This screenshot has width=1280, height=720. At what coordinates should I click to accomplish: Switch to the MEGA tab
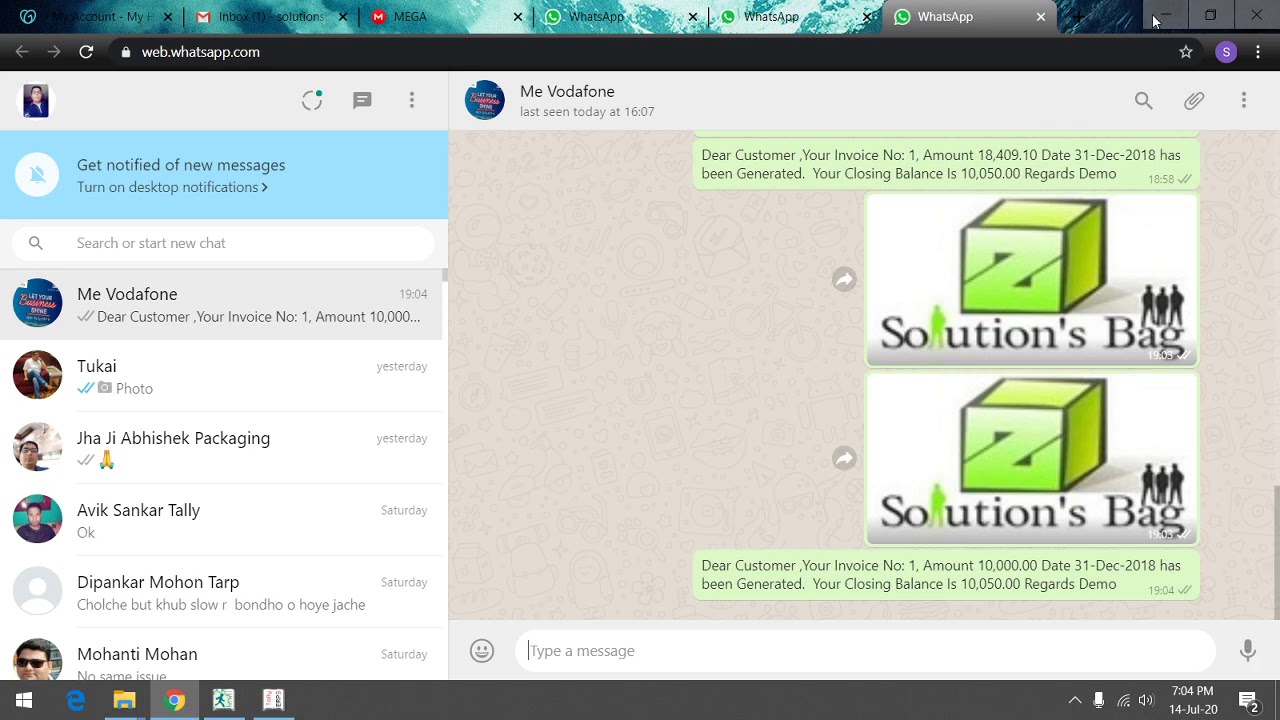click(447, 17)
